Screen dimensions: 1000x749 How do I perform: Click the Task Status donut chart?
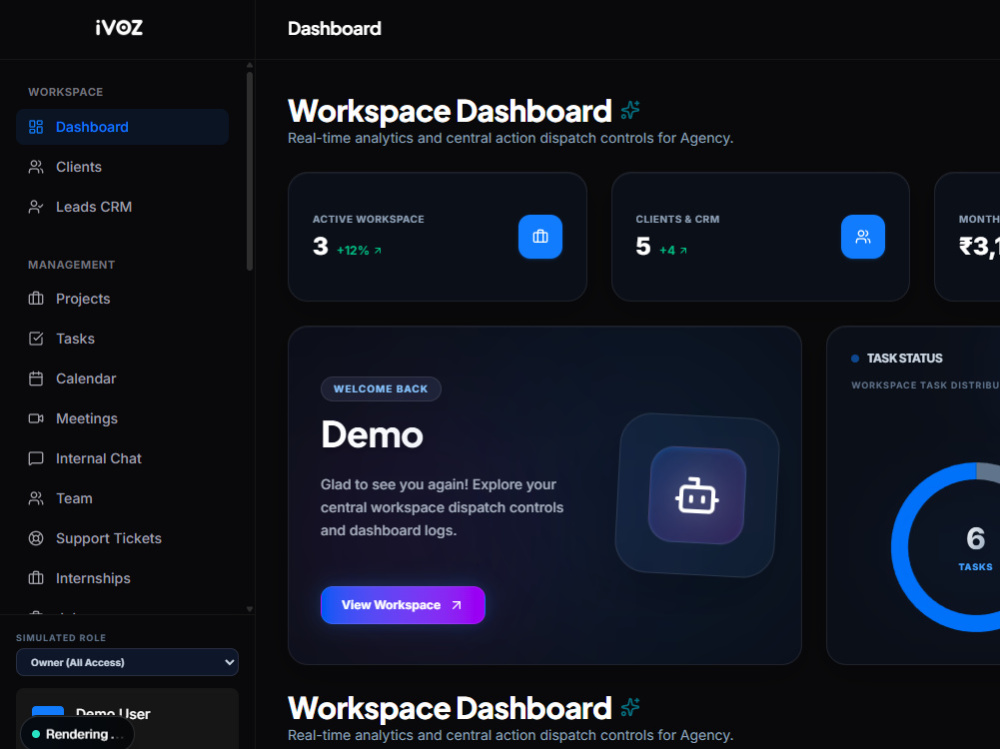click(947, 547)
